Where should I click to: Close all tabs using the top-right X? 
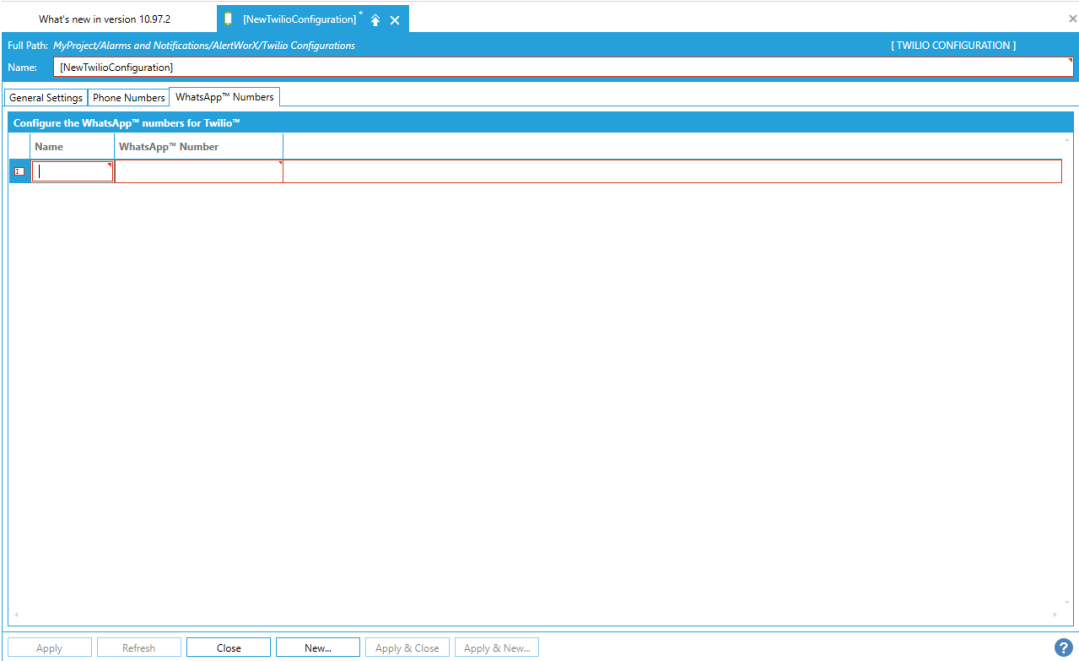[x=1072, y=19]
